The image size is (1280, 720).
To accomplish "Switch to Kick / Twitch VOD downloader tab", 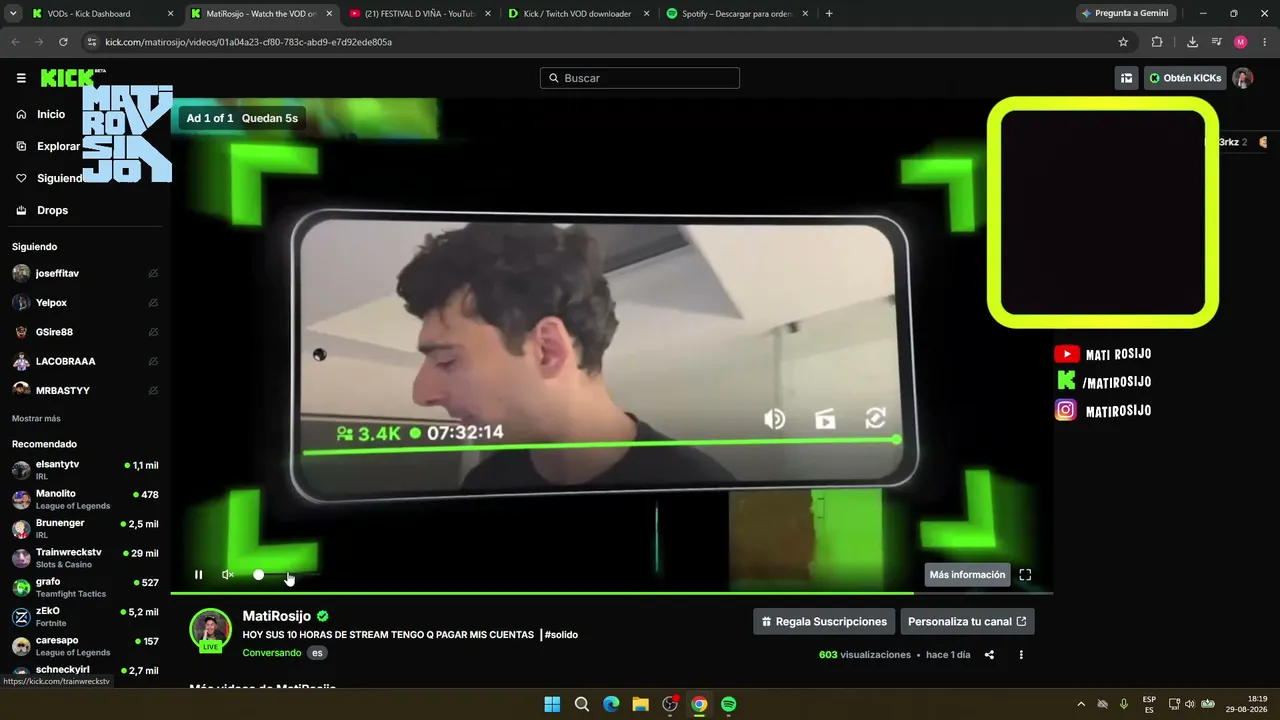I will pos(578,14).
